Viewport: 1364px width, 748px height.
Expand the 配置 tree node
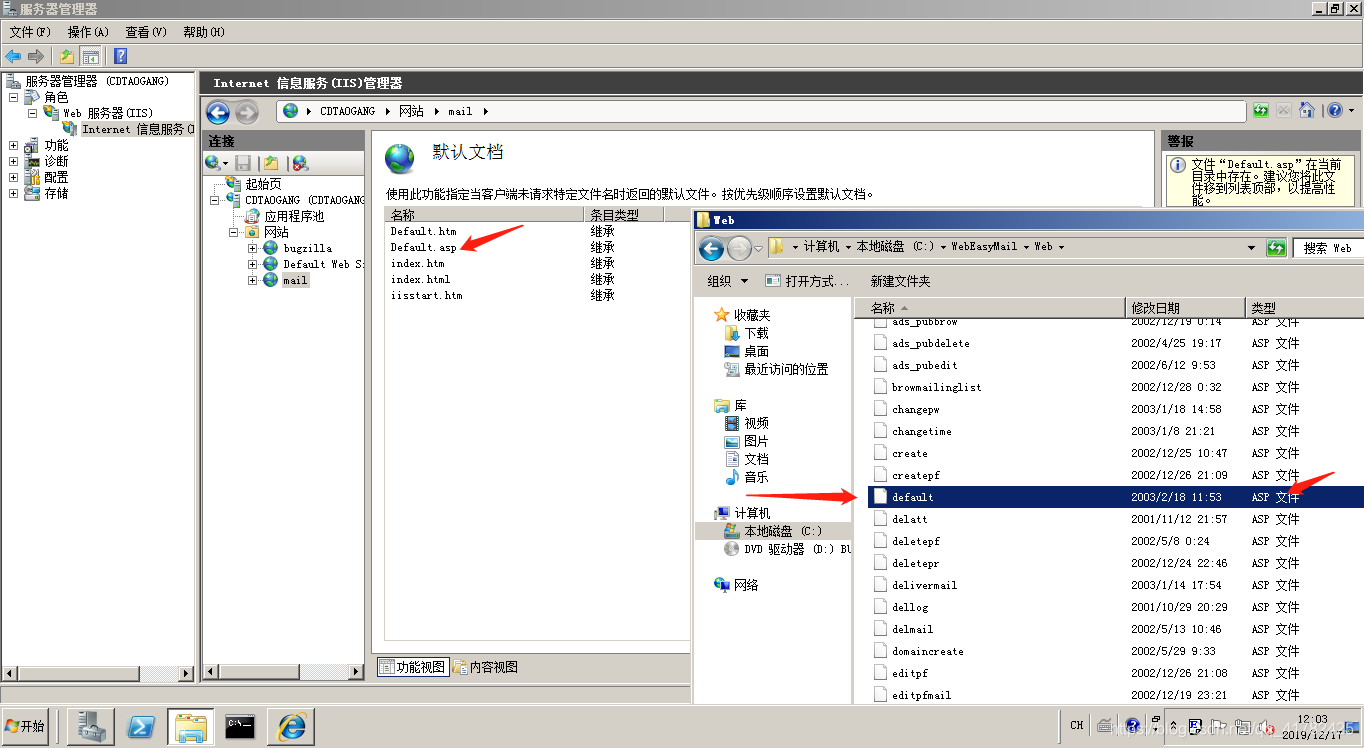[14, 178]
